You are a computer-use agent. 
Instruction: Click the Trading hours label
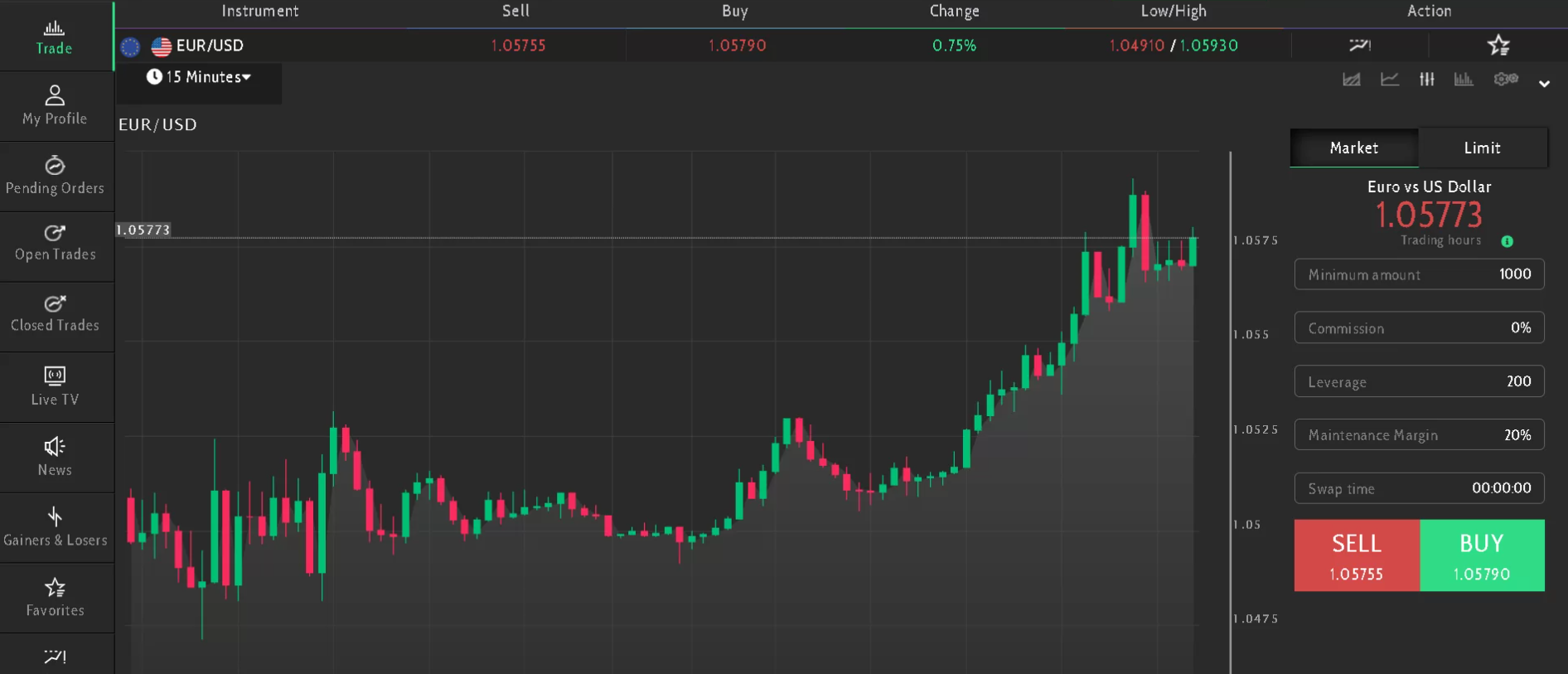[x=1440, y=240]
